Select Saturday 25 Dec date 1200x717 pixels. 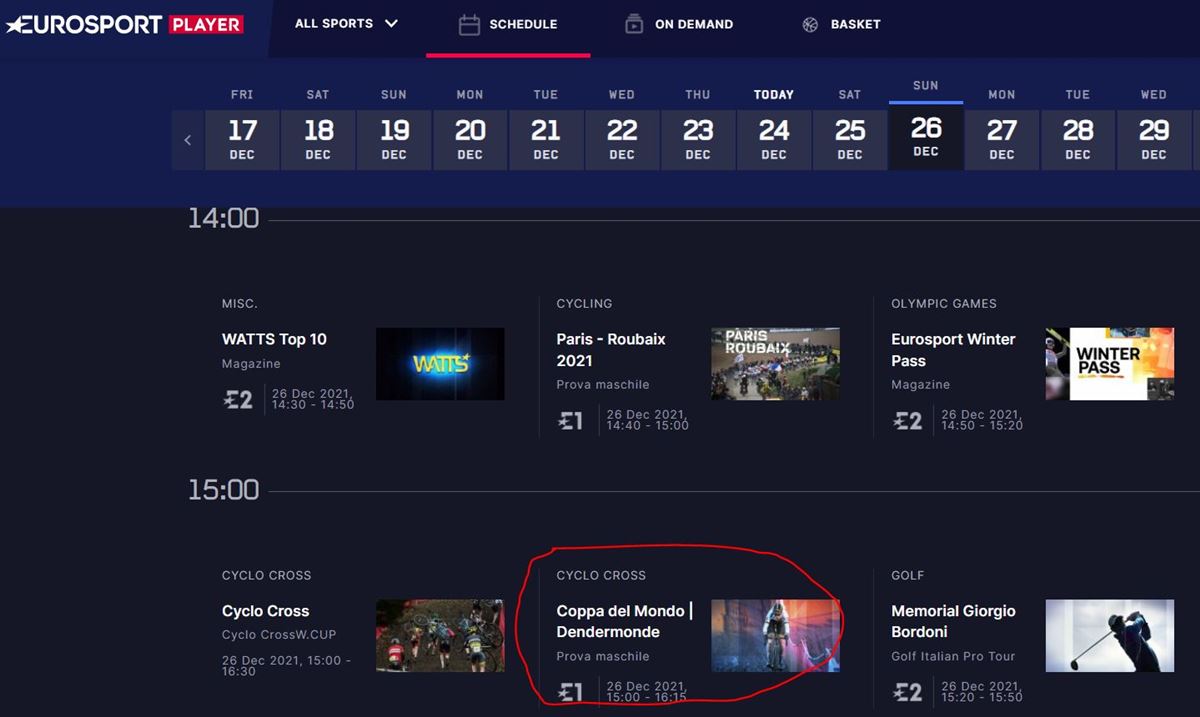850,140
